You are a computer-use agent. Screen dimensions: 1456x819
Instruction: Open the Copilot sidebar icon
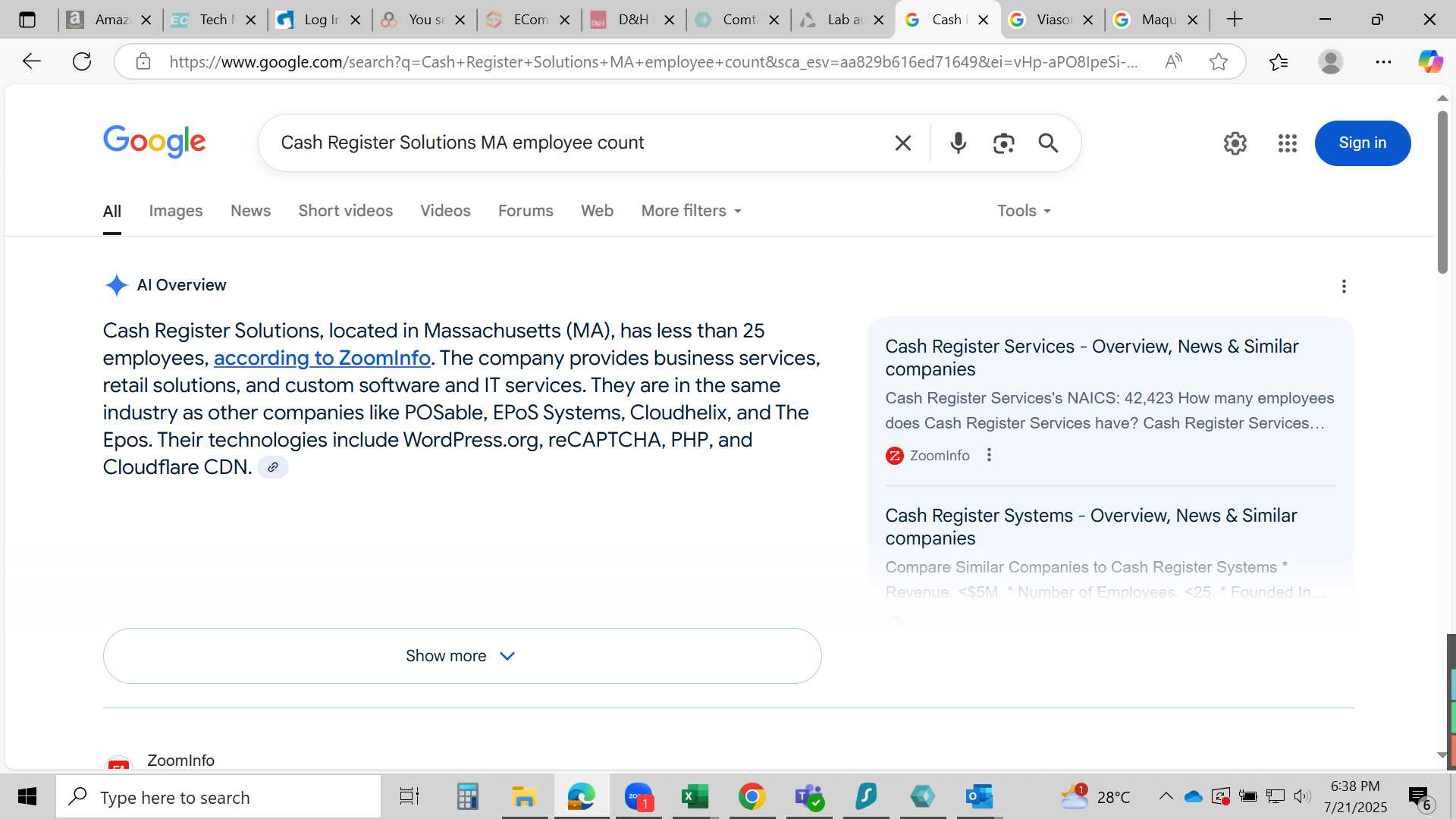click(1430, 61)
